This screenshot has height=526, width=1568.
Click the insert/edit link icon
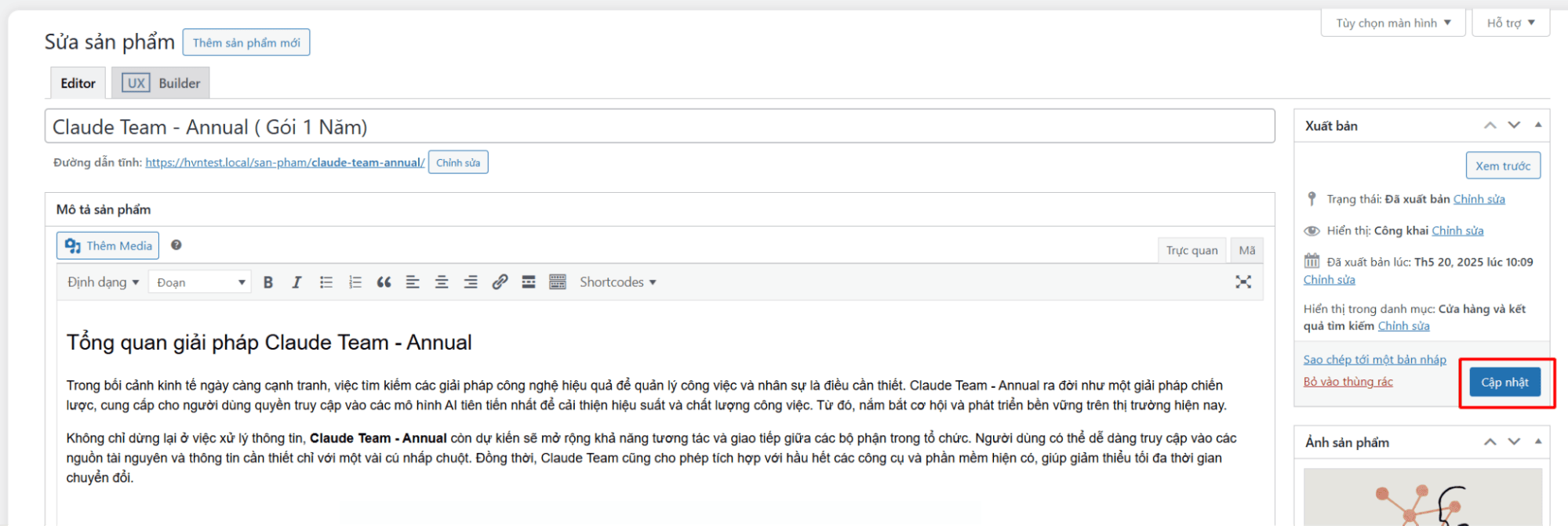(x=500, y=282)
